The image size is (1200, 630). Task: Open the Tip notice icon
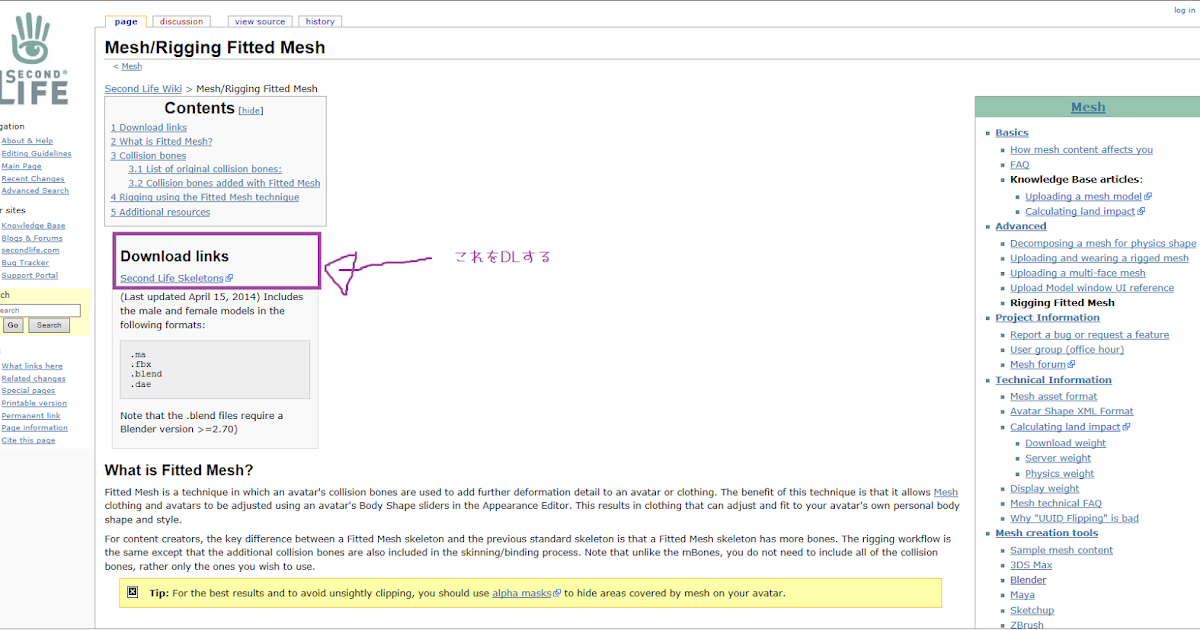coord(133,592)
